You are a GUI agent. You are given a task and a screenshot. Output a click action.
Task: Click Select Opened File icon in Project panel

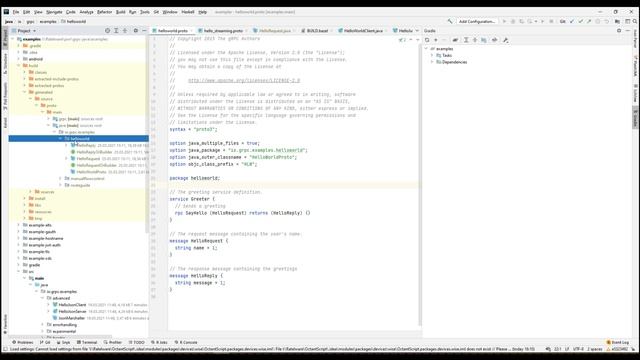(x=107, y=31)
